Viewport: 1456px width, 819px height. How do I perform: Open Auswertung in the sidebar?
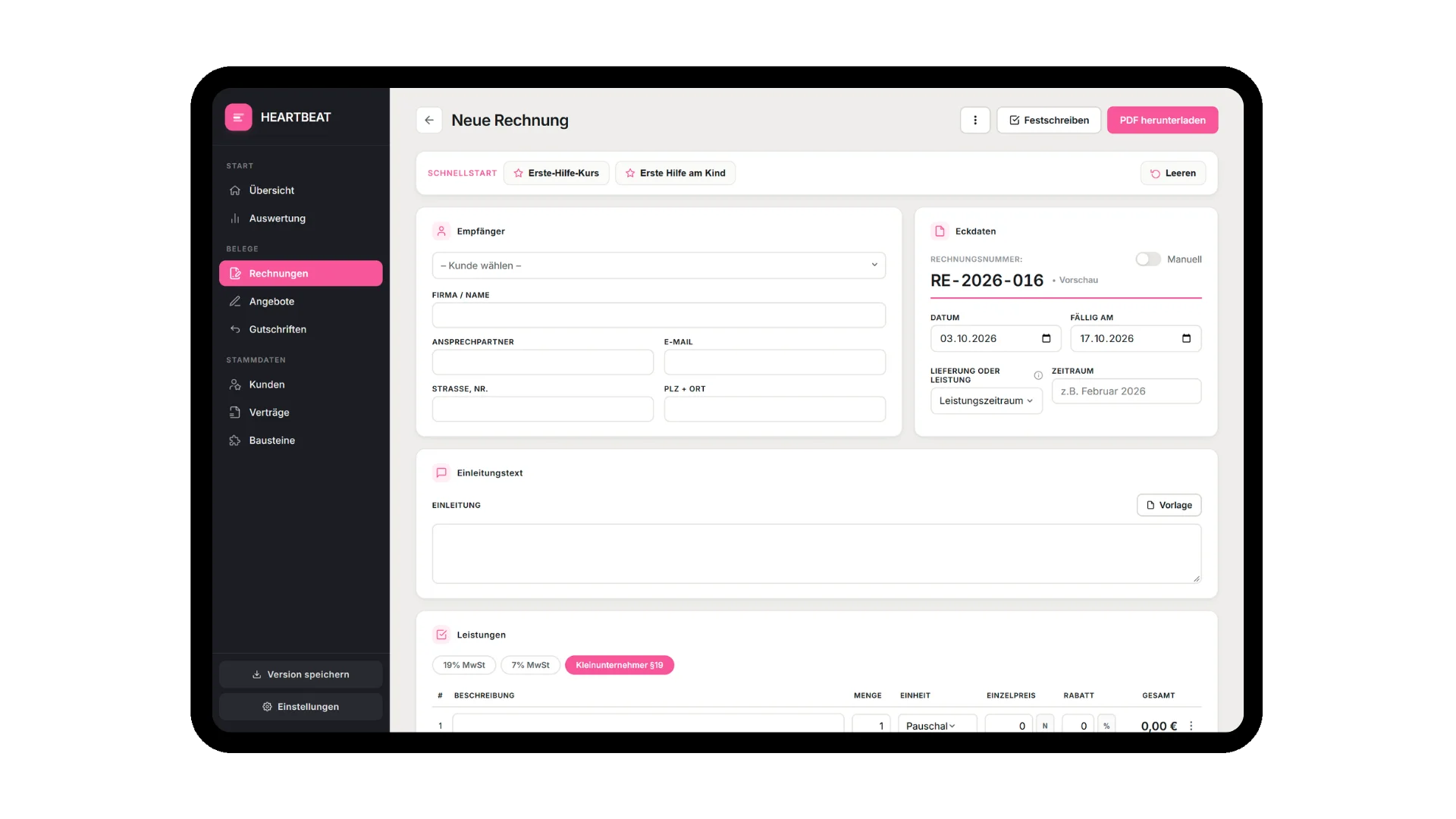[x=300, y=218]
